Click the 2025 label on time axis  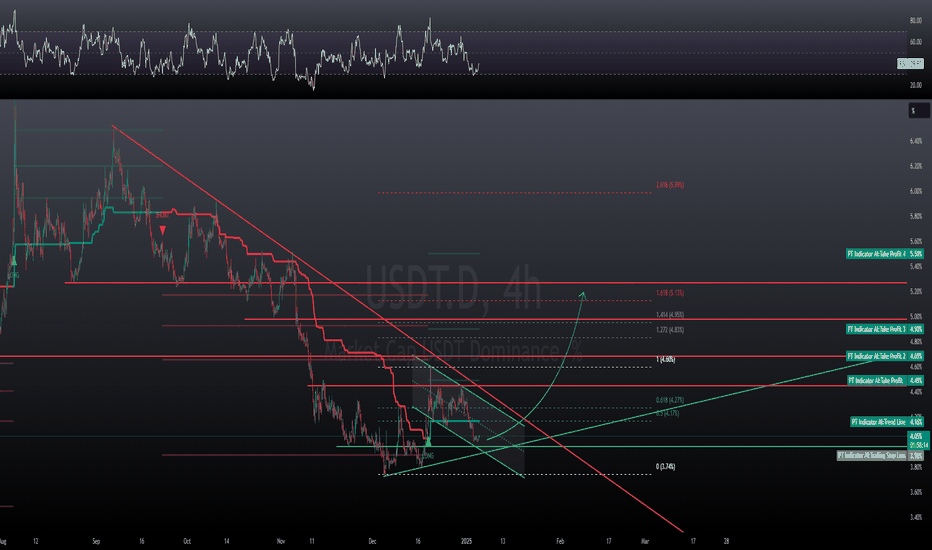tap(467, 541)
